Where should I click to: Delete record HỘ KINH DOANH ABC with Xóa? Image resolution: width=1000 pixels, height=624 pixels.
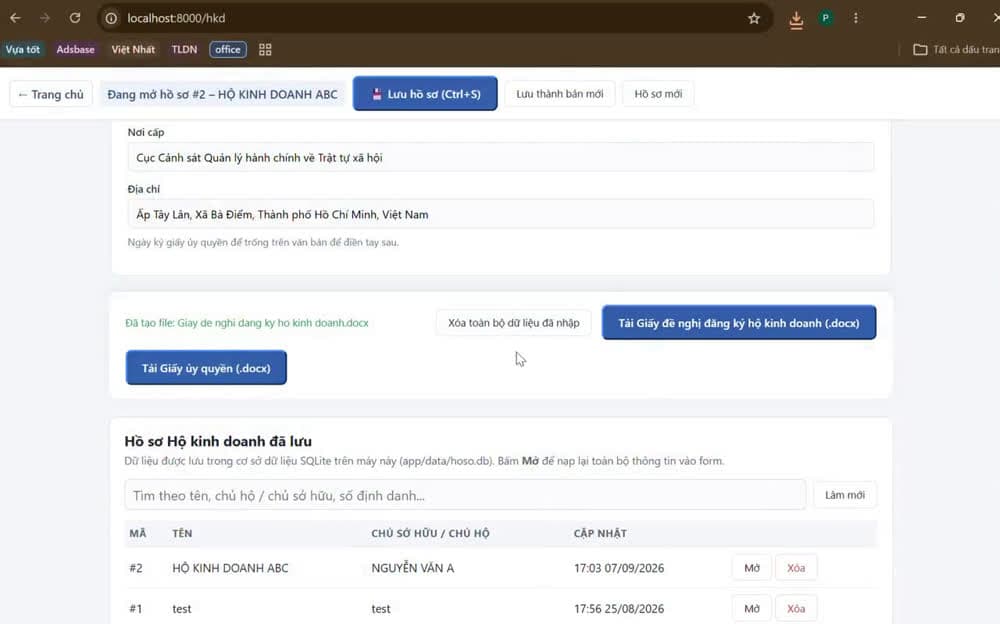(x=796, y=568)
